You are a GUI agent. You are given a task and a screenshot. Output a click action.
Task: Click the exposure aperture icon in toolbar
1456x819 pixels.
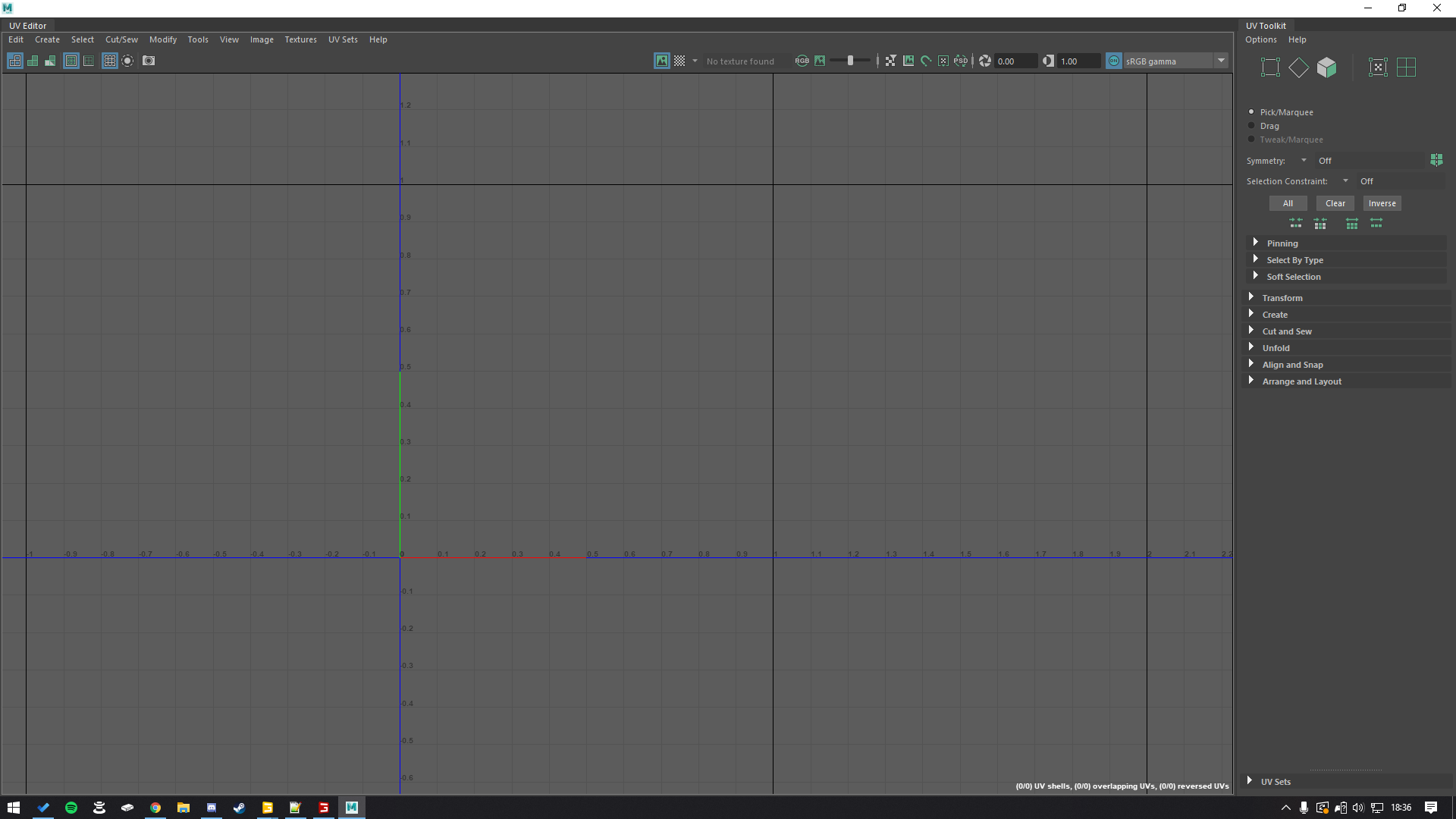(x=985, y=61)
